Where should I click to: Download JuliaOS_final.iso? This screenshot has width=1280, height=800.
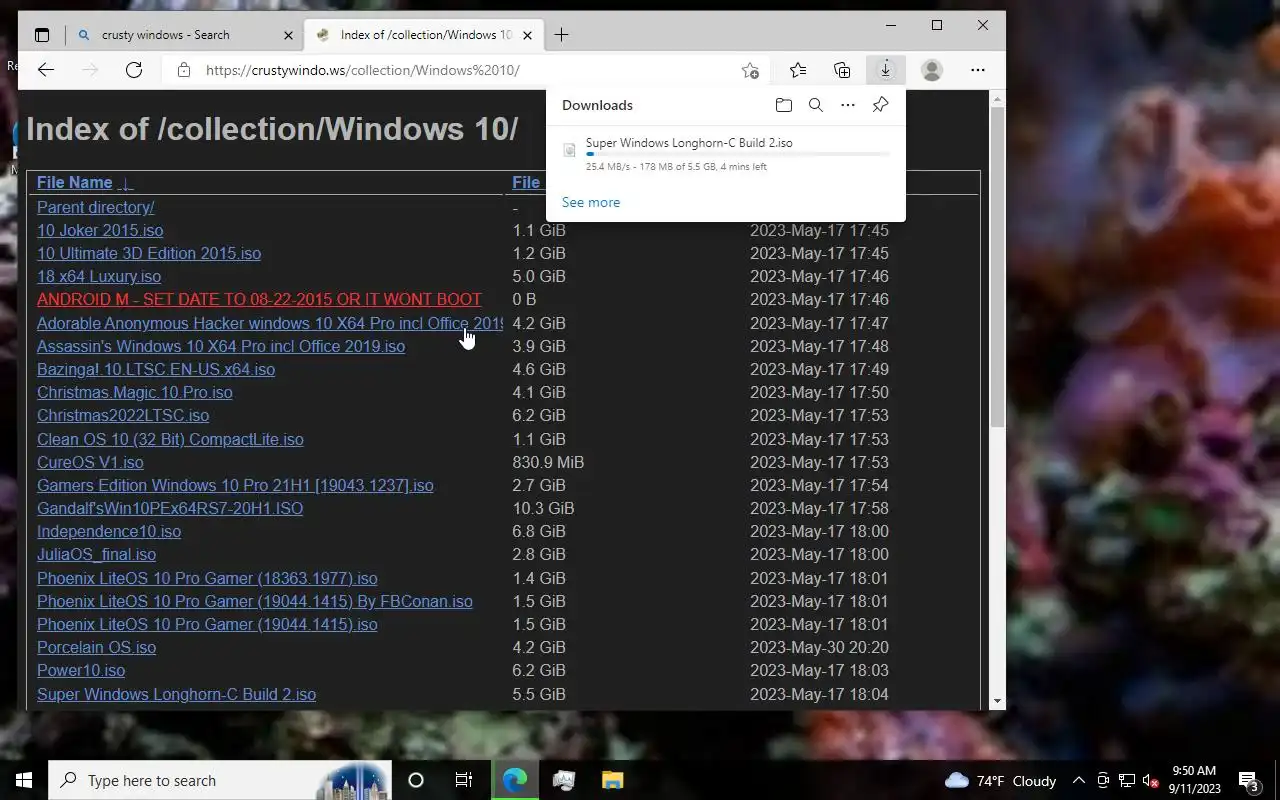tap(96, 554)
